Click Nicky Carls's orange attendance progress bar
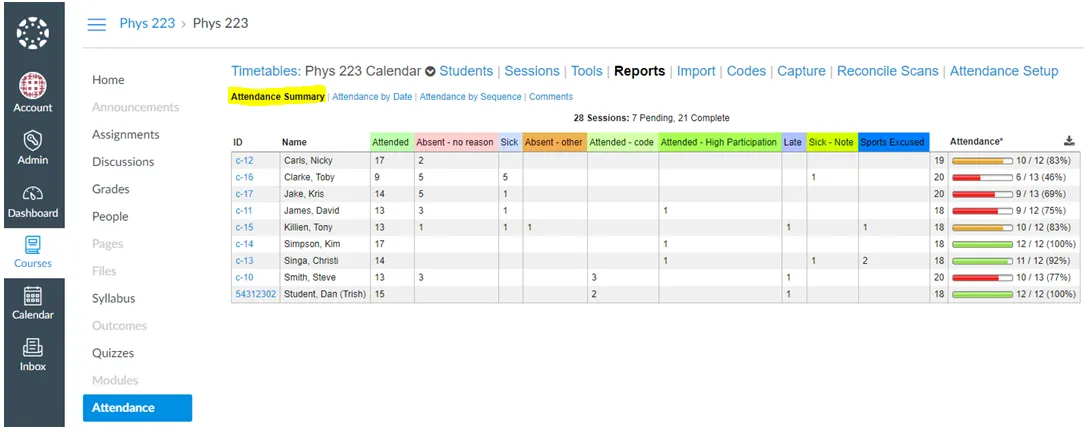The height and width of the screenshot is (432, 1089). 982,161
